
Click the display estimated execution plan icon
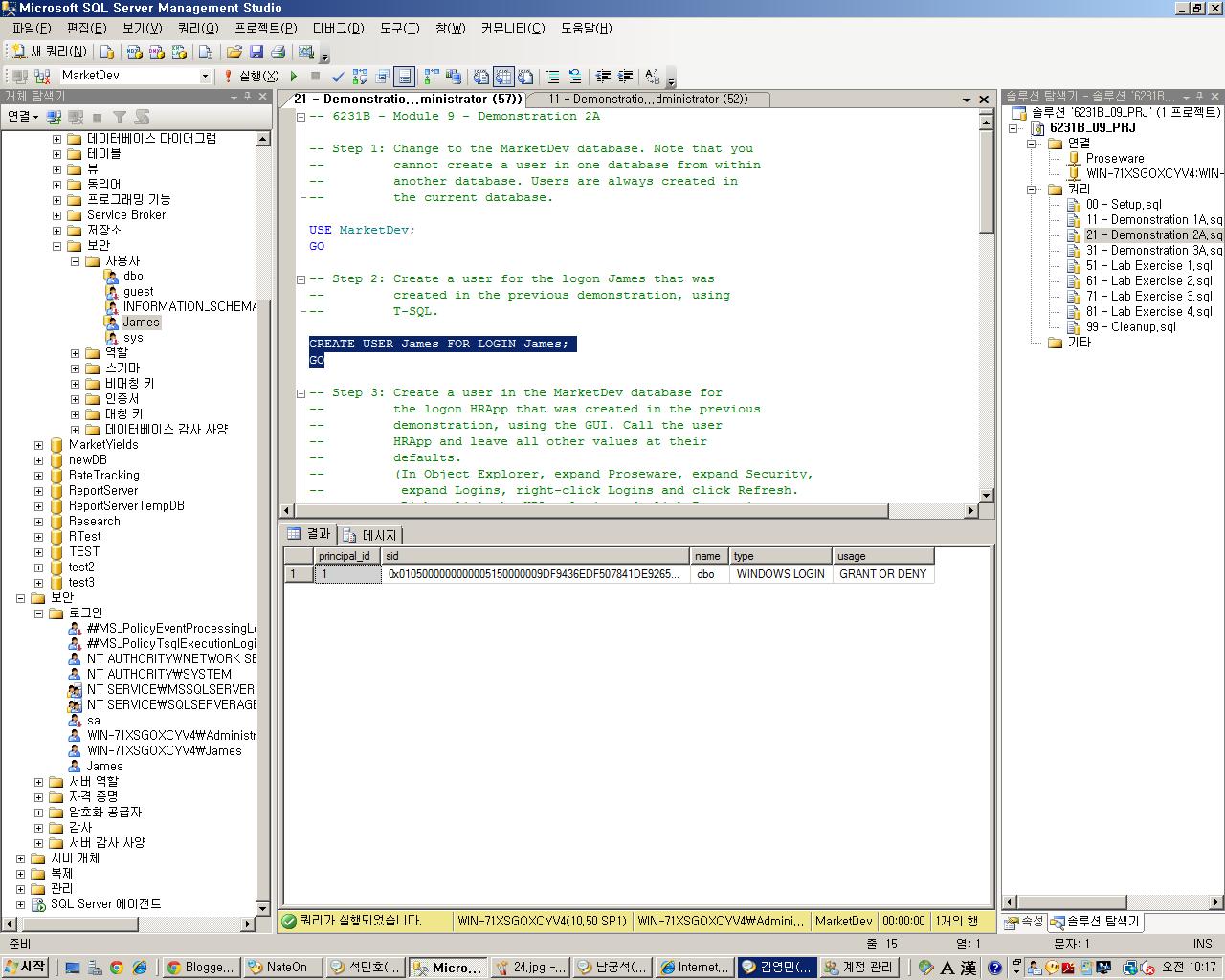click(359, 77)
